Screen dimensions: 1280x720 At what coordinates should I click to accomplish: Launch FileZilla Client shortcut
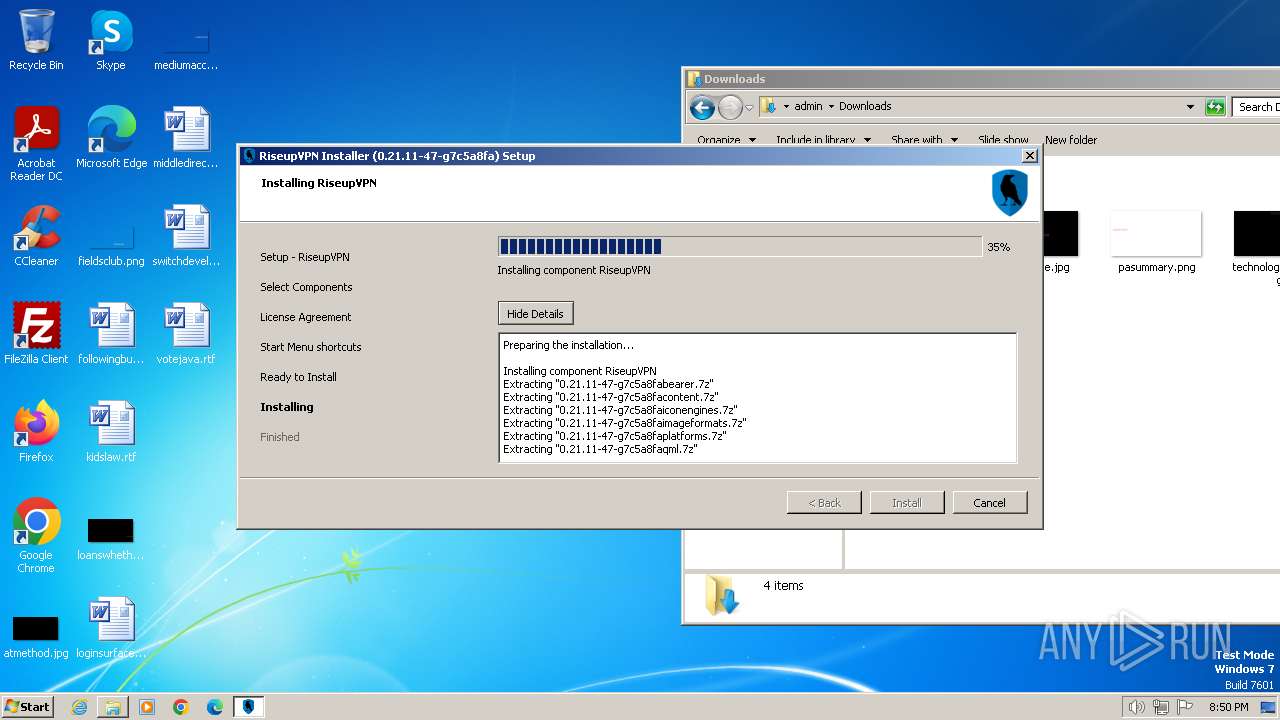click(36, 333)
